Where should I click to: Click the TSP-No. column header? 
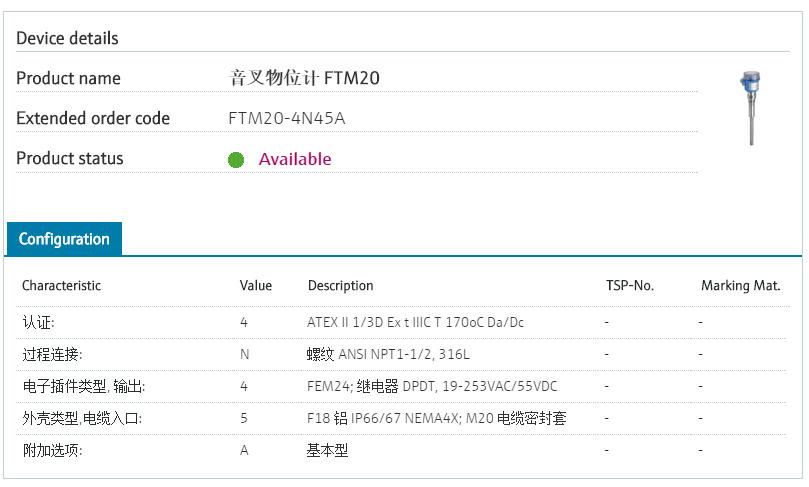[630, 285]
